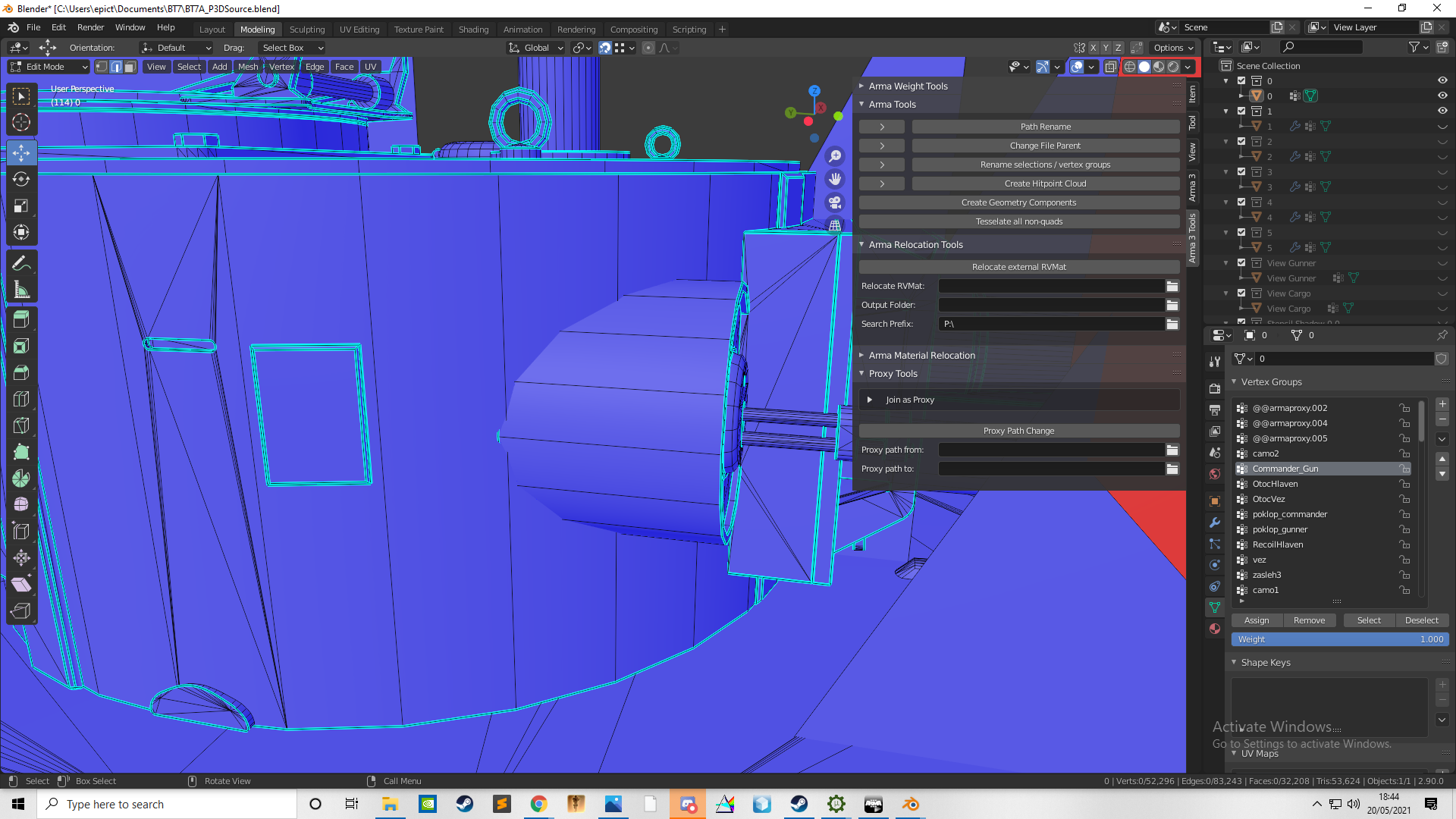Toggle the View Gunner collection checkbox
This screenshot has height=819, width=1456.
[1241, 262]
